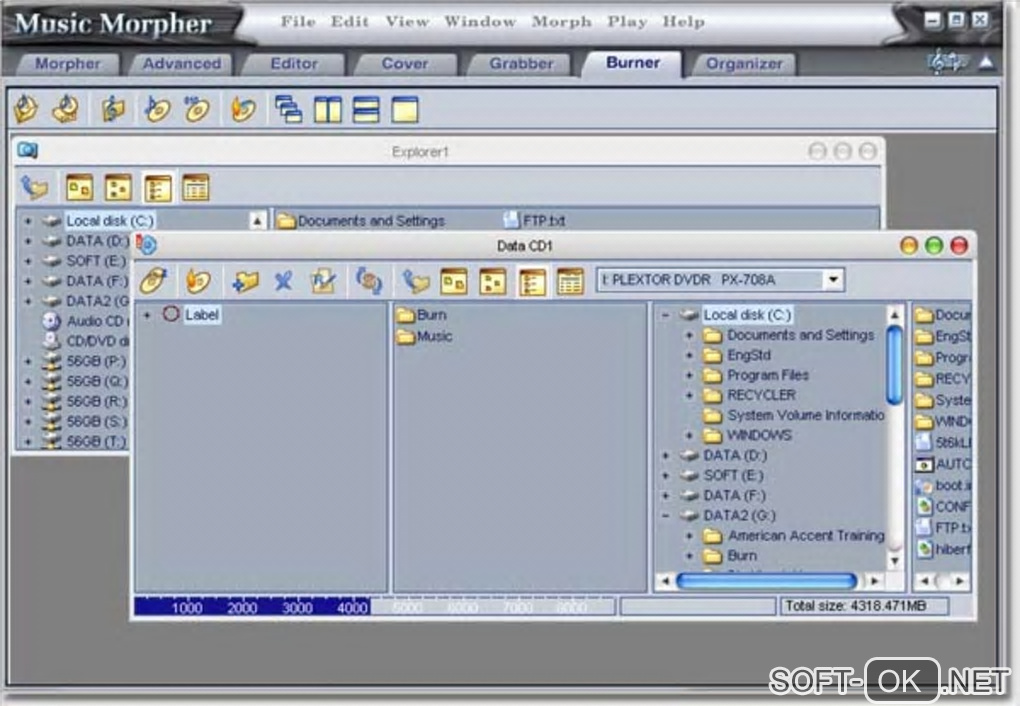This screenshot has height=706, width=1020.
Task: Switch to the Grabber tab
Action: (x=521, y=64)
